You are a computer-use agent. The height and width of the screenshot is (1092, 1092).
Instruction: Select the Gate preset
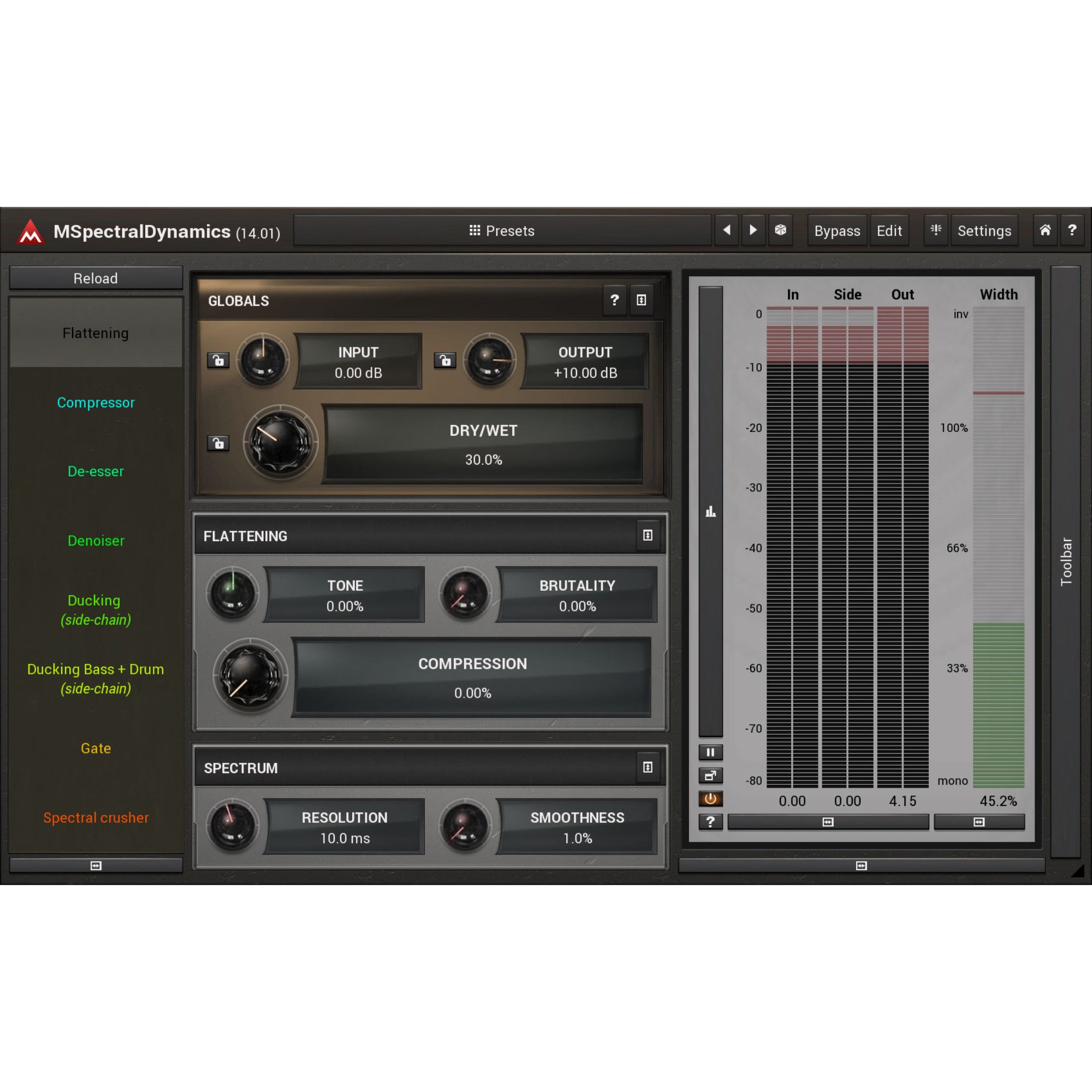[x=96, y=749]
